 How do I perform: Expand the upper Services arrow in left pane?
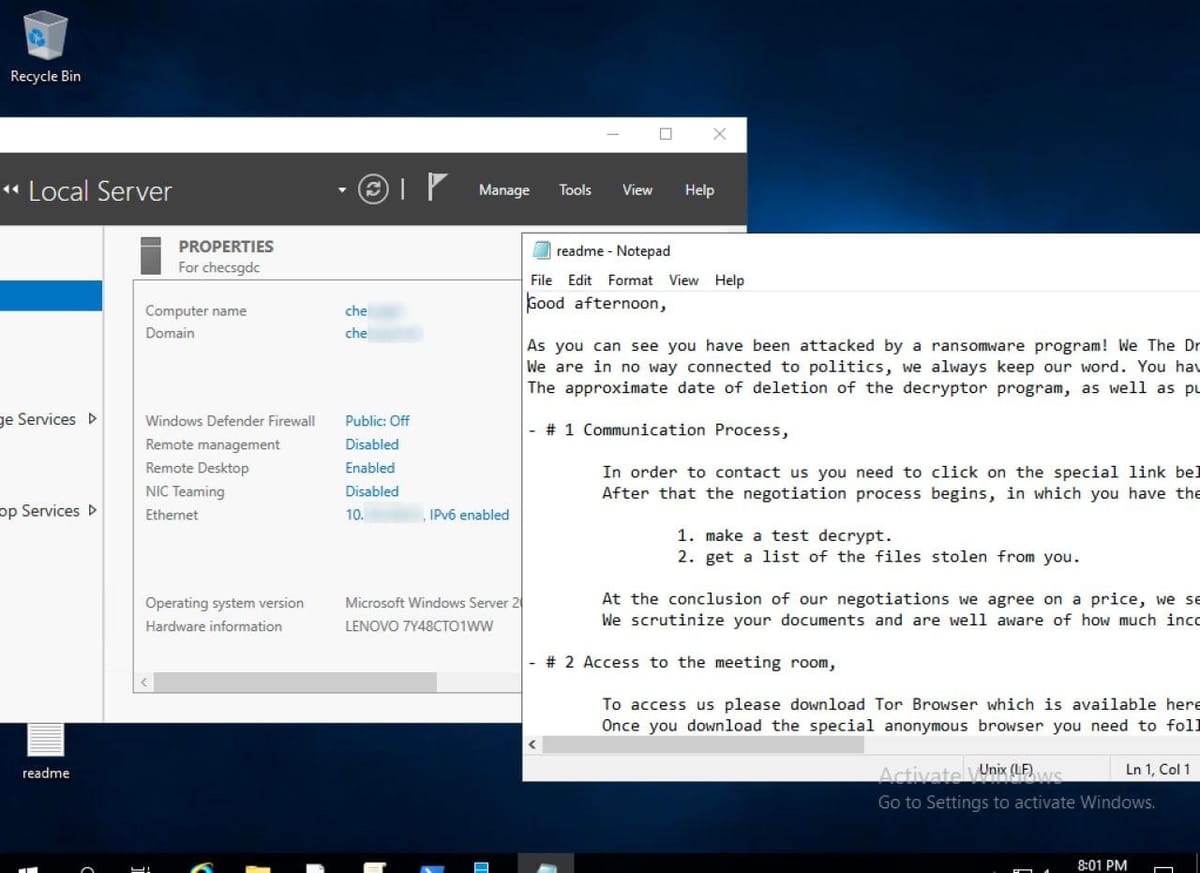[93, 419]
